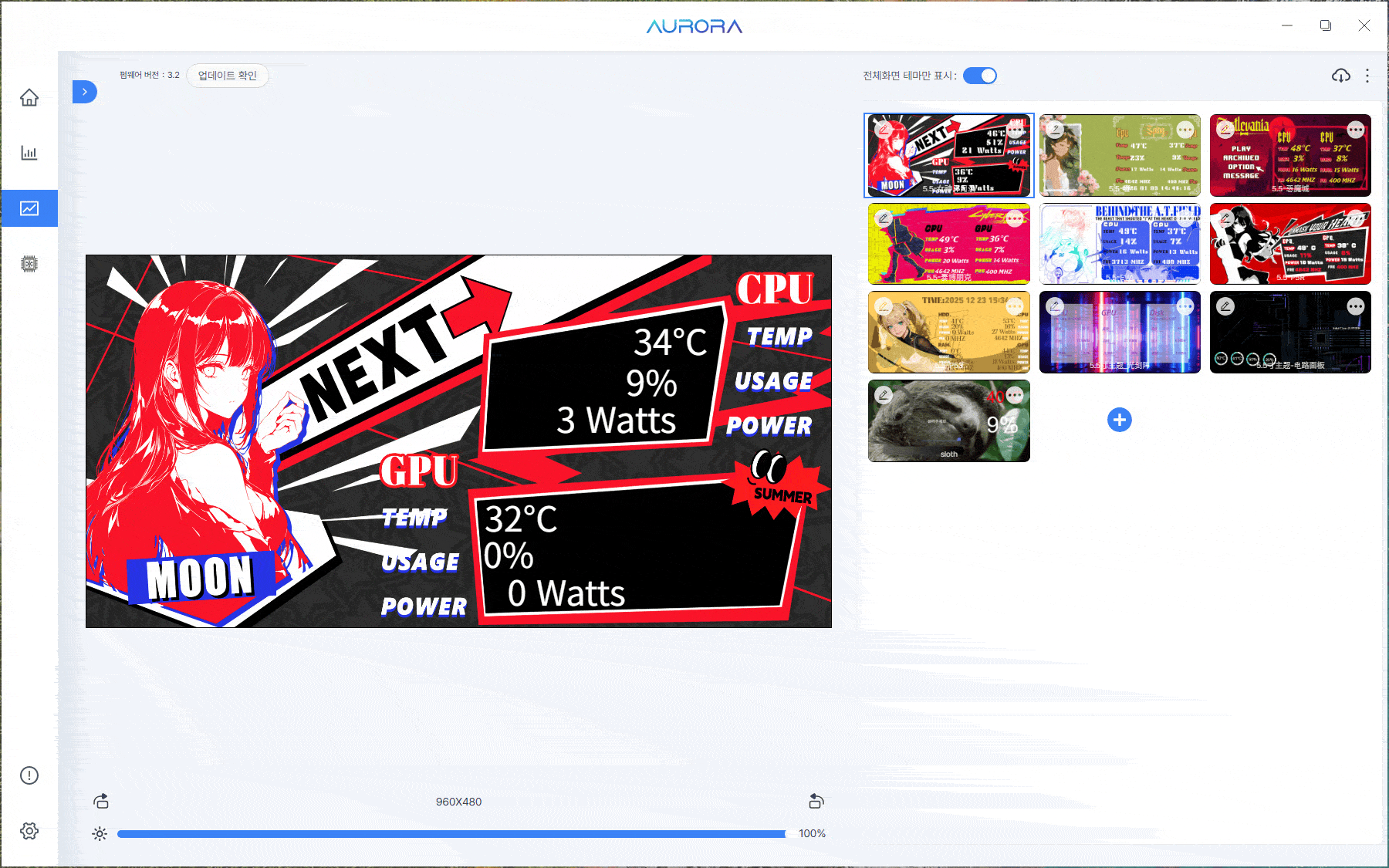The height and width of the screenshot is (868, 1389).
Task: Click the brightness sun icon
Action: pyautogui.click(x=100, y=833)
